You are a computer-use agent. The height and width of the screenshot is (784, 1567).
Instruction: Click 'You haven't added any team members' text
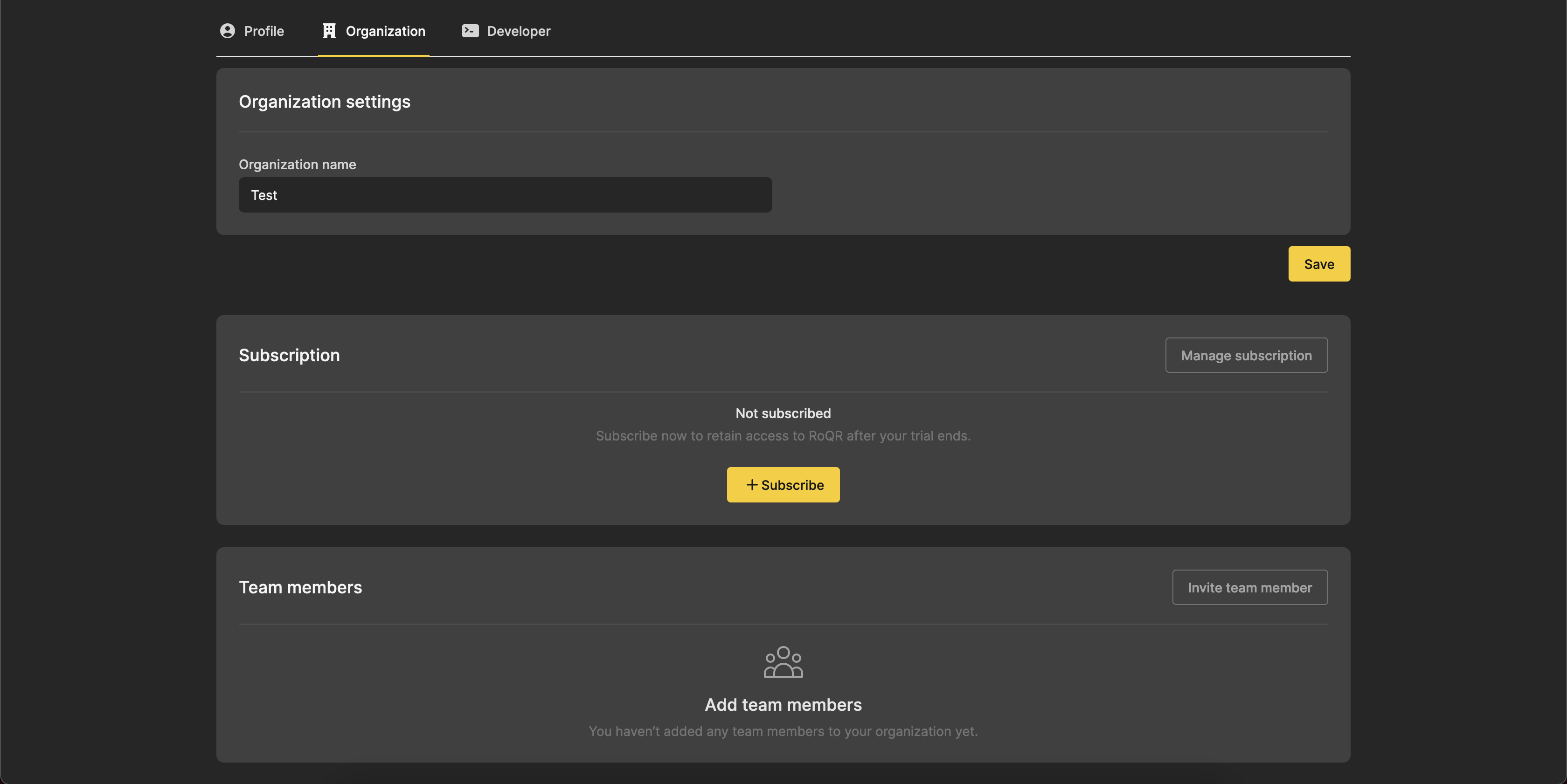coord(783,731)
